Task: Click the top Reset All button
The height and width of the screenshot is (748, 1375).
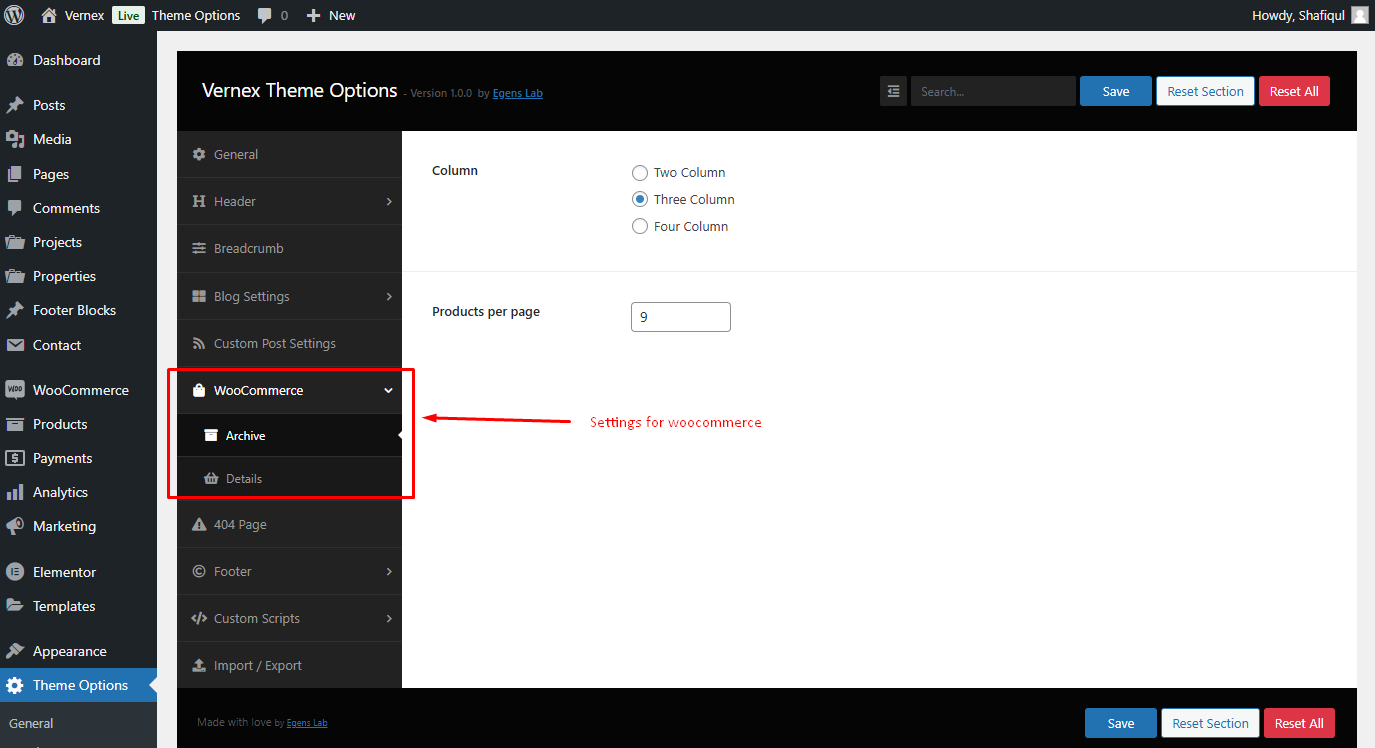Action: coord(1294,91)
